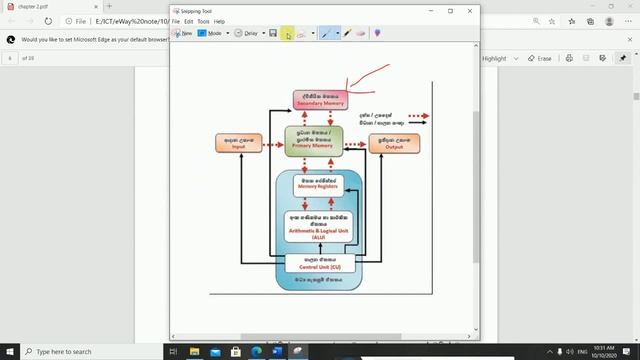The height and width of the screenshot is (360, 640).
Task: Click the ENG language indicator
Action: (582, 352)
